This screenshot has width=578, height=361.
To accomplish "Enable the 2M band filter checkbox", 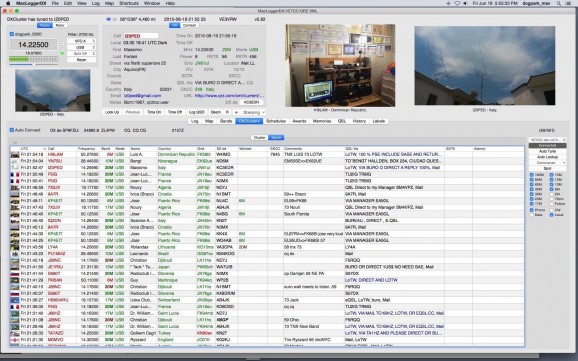I will [x=551, y=194].
